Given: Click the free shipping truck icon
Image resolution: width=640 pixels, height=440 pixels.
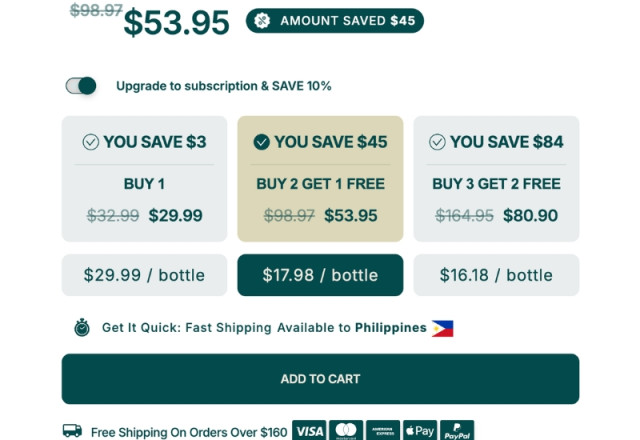Looking at the screenshot, I should 72,431.
